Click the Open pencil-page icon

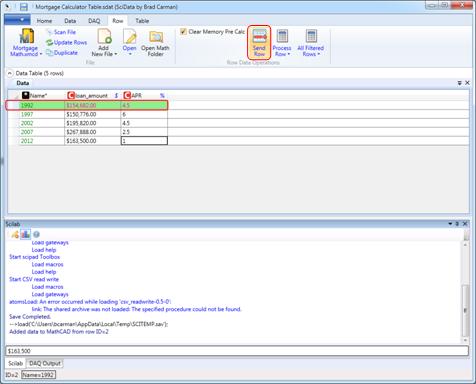point(130,36)
